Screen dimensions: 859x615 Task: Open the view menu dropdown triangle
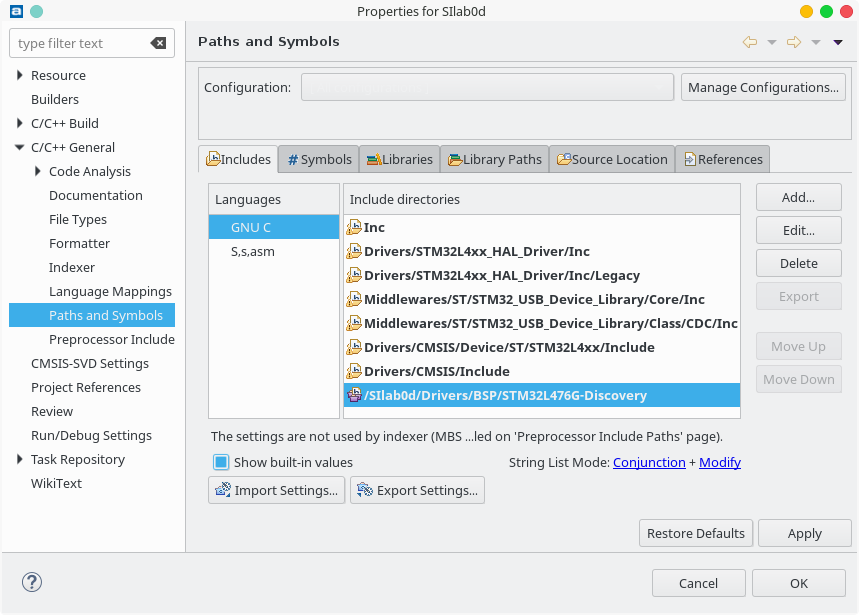838,42
